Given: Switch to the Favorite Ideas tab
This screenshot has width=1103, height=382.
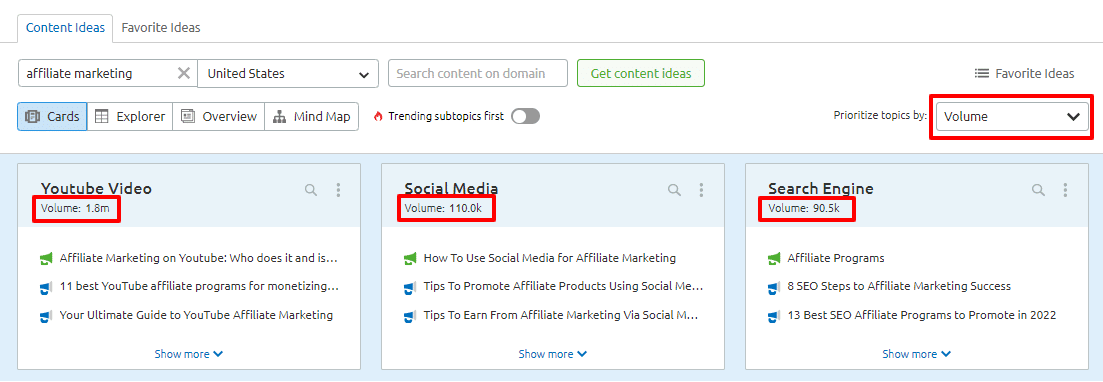Looking at the screenshot, I should point(160,27).
